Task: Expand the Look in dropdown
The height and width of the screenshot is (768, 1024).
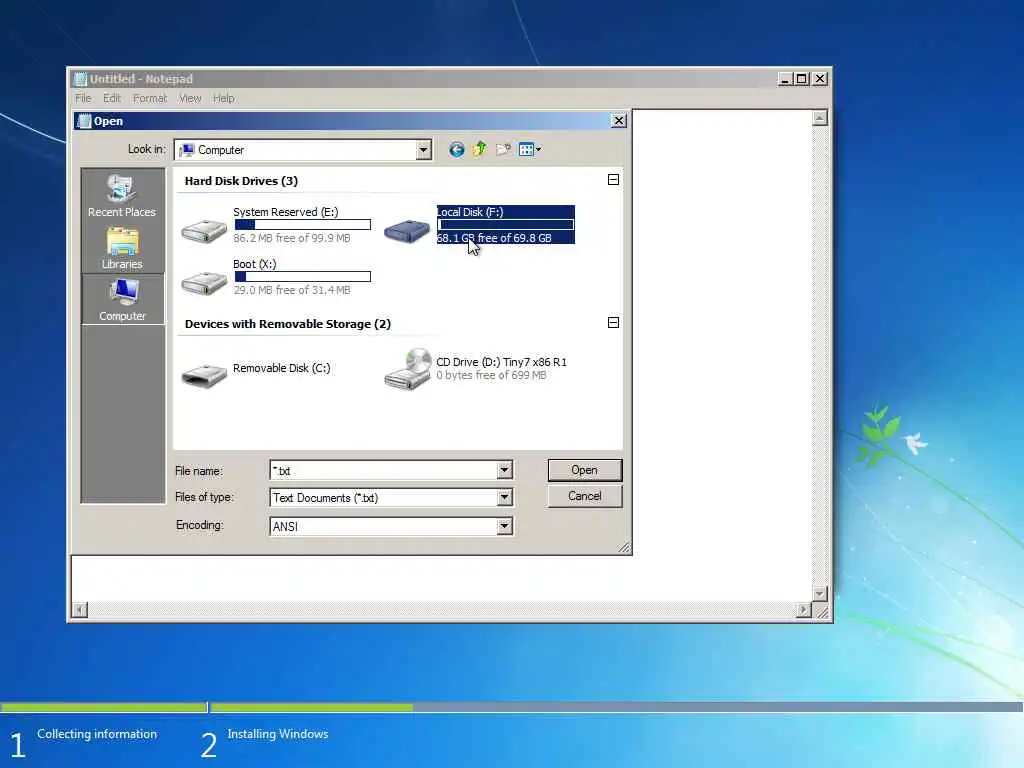Action: pyautogui.click(x=423, y=150)
